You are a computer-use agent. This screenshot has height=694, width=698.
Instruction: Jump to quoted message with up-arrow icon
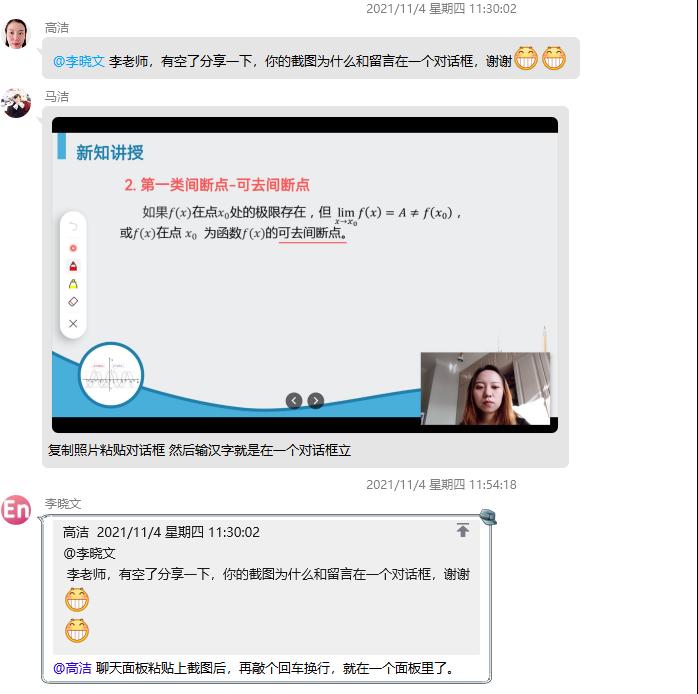463,530
